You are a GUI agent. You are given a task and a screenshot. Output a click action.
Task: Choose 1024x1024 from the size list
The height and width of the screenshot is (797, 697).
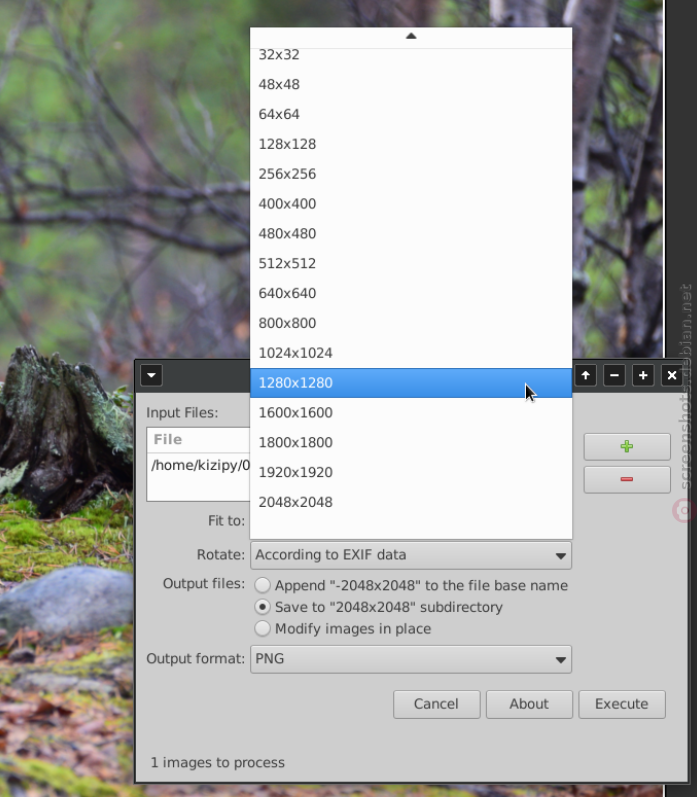click(x=411, y=353)
